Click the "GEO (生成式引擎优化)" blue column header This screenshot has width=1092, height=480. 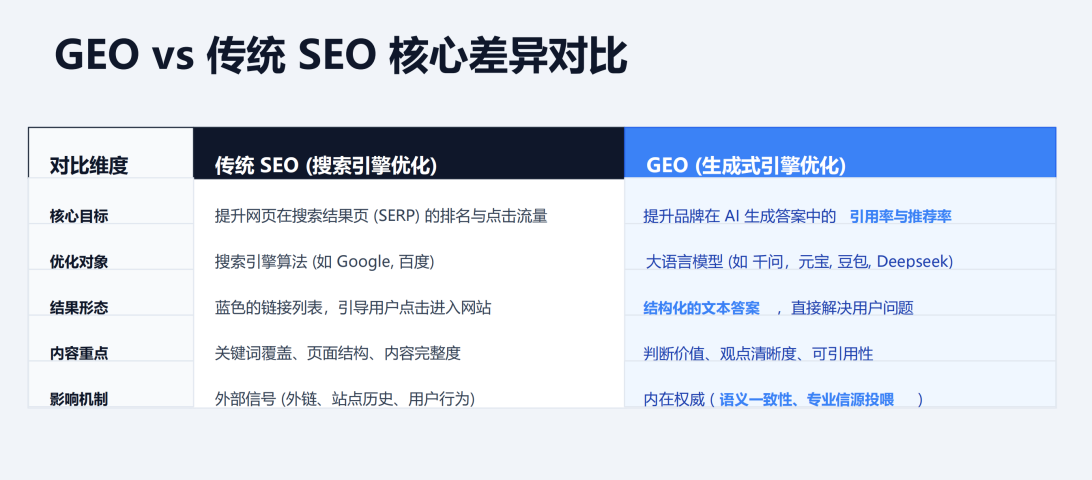pyautogui.click(x=746, y=166)
